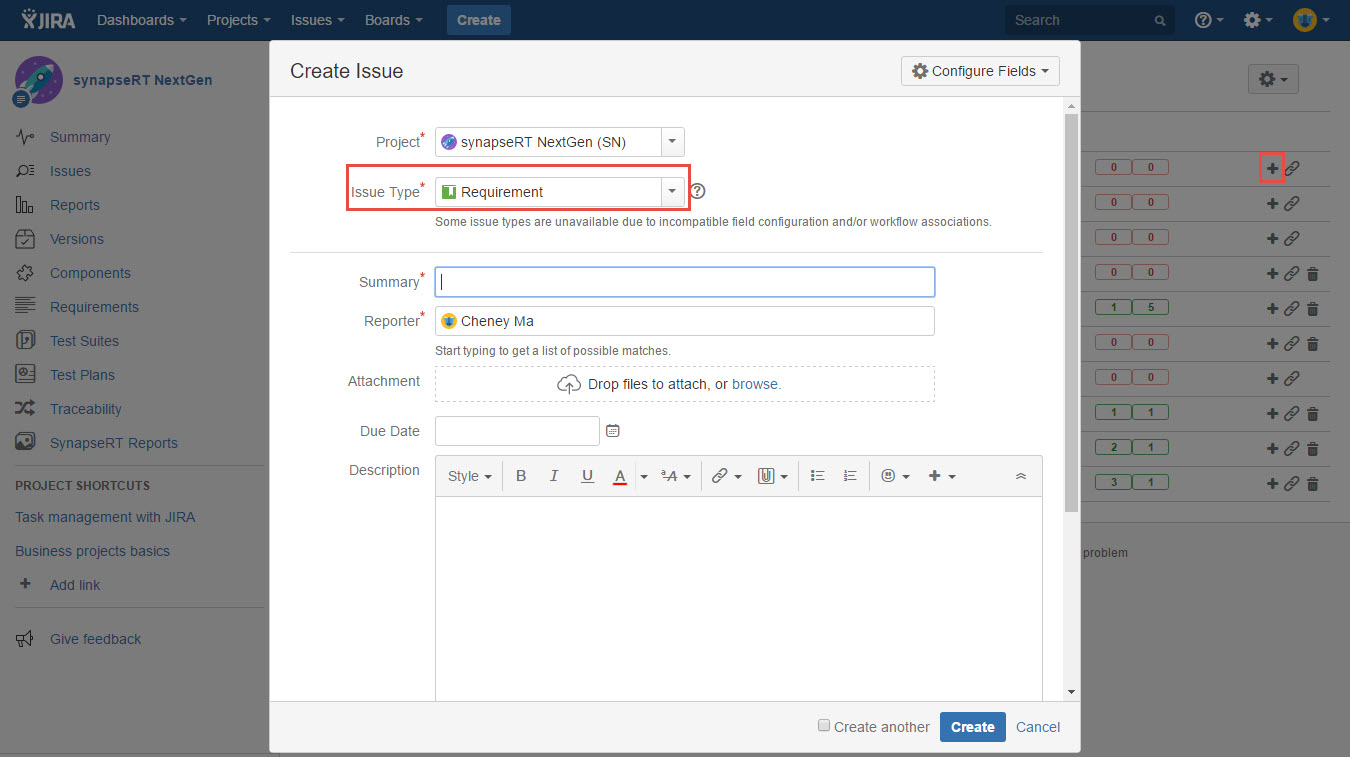Toggle italic formatting in the description editor
The image size is (1350, 757).
coord(554,476)
